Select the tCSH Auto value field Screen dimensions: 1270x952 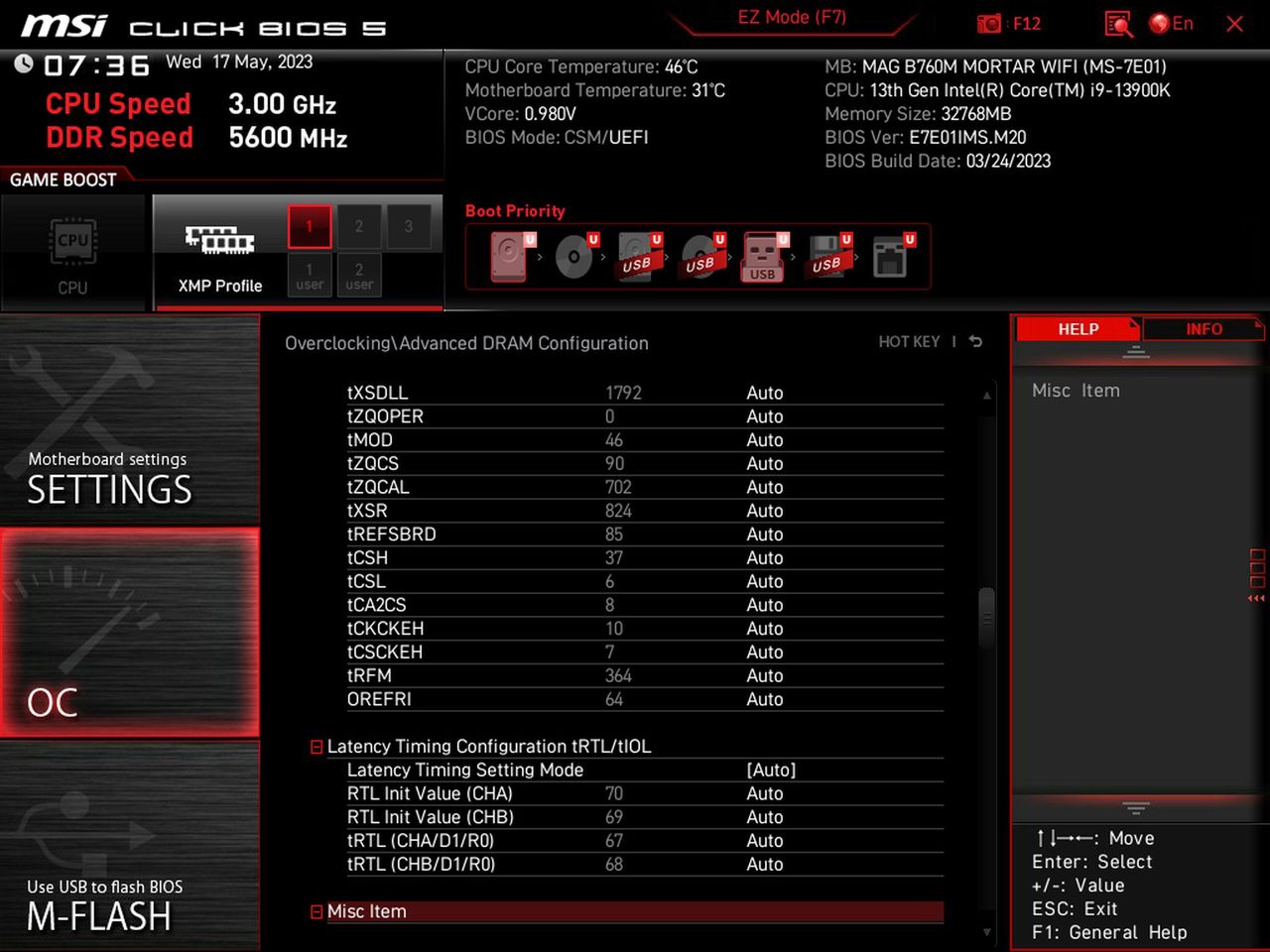[765, 558]
